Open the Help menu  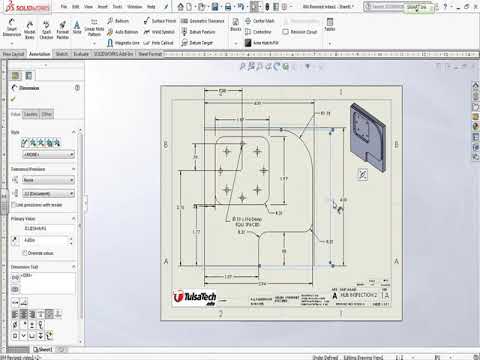(151, 6)
